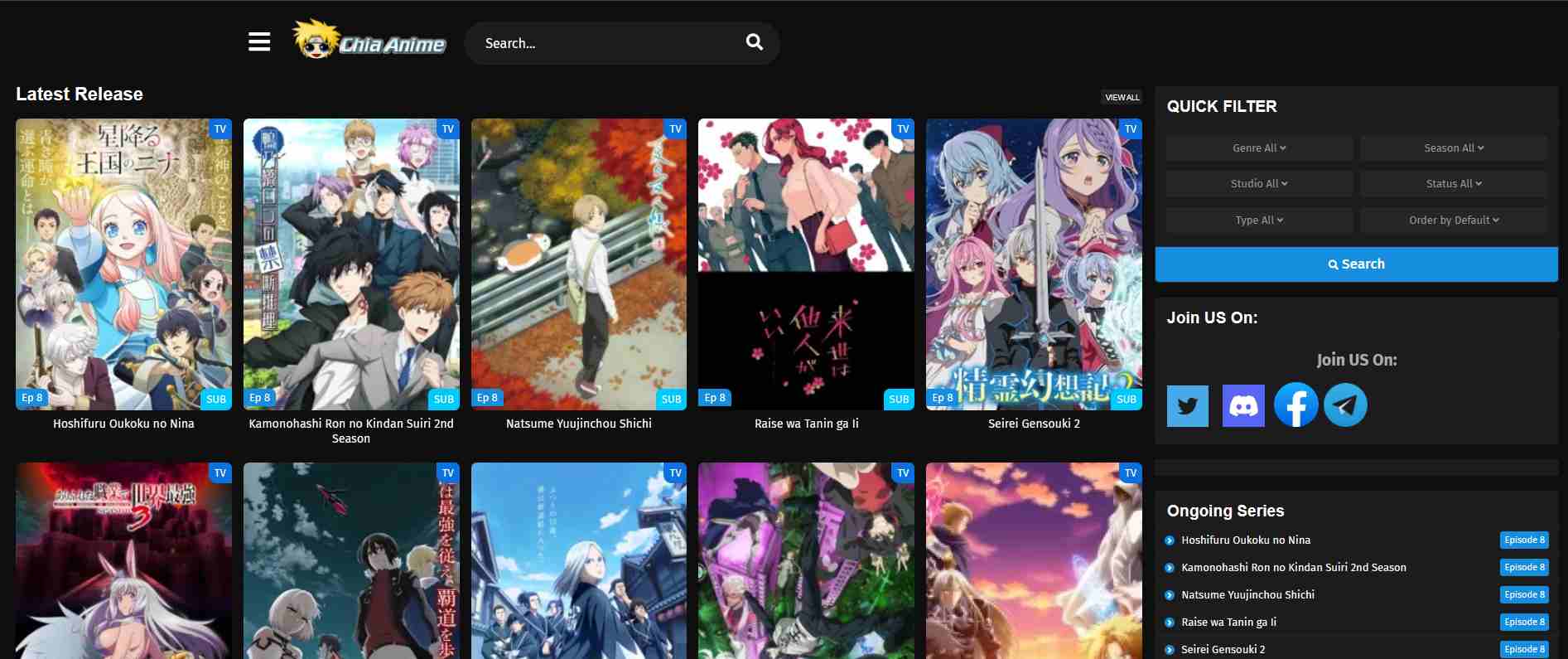Click Episode 8 badge for Seirei Gensouki 2
This screenshot has width=1568, height=659.
pyautogui.click(x=1524, y=650)
